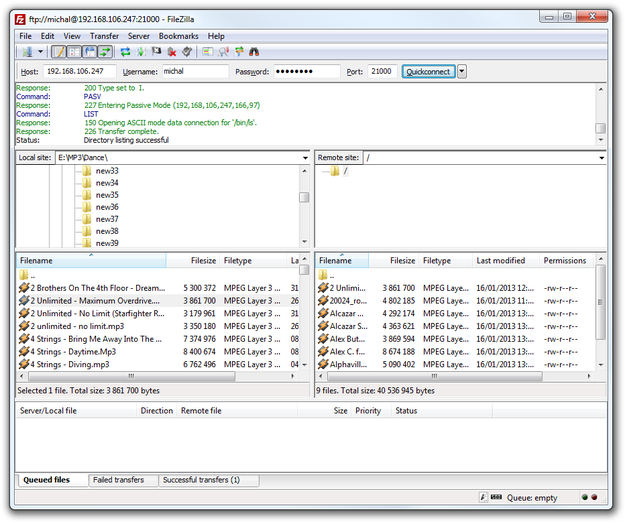Toggle message log display

click(x=59, y=52)
